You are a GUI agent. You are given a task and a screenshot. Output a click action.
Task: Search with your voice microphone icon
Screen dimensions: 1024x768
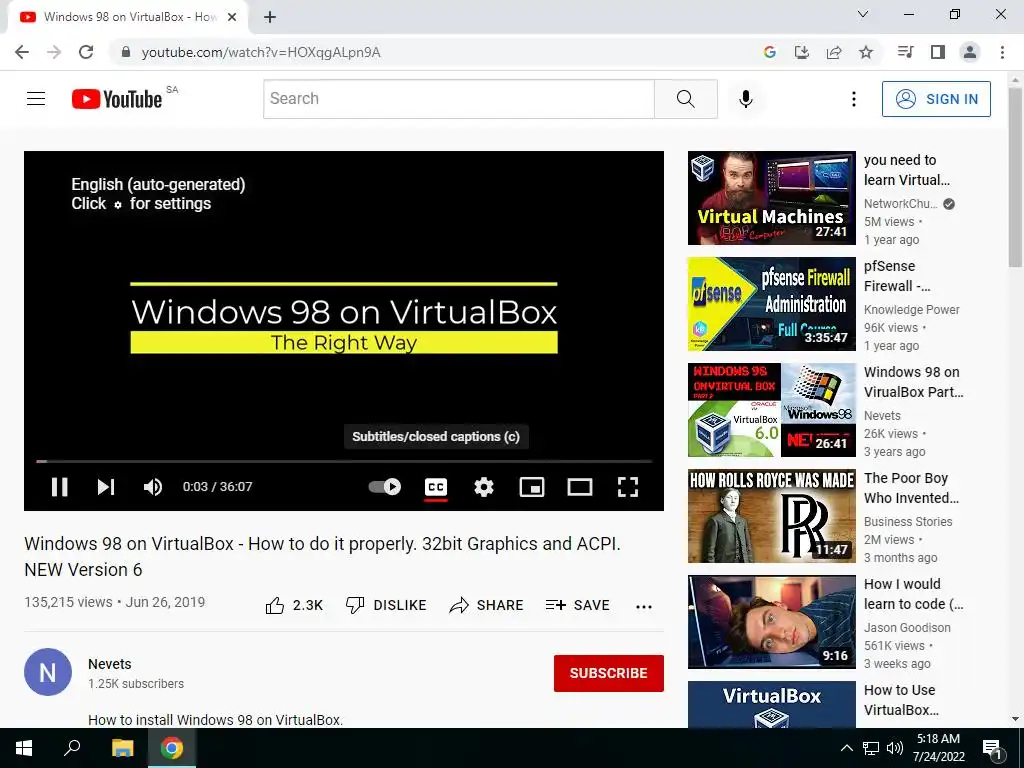point(746,99)
